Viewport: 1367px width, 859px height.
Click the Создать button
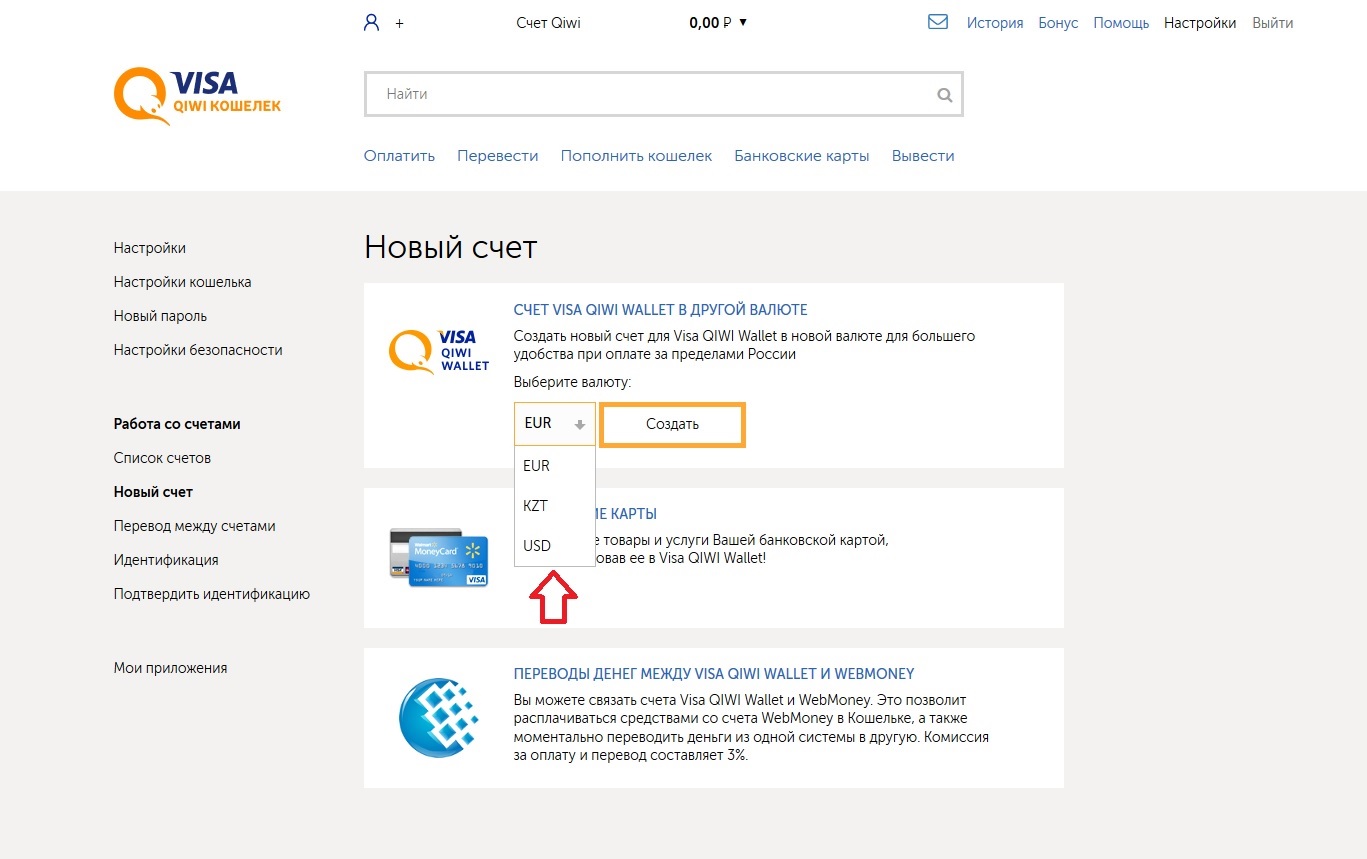pyautogui.click(x=672, y=424)
